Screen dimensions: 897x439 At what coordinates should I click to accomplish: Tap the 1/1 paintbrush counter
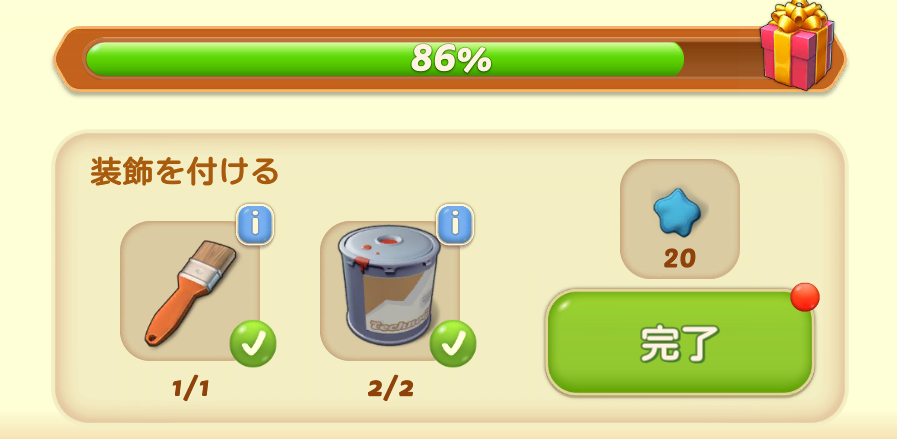click(x=190, y=389)
